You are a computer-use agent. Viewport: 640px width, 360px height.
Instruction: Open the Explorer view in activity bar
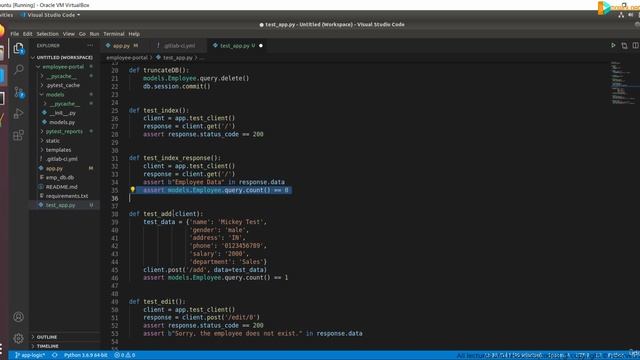[18, 49]
